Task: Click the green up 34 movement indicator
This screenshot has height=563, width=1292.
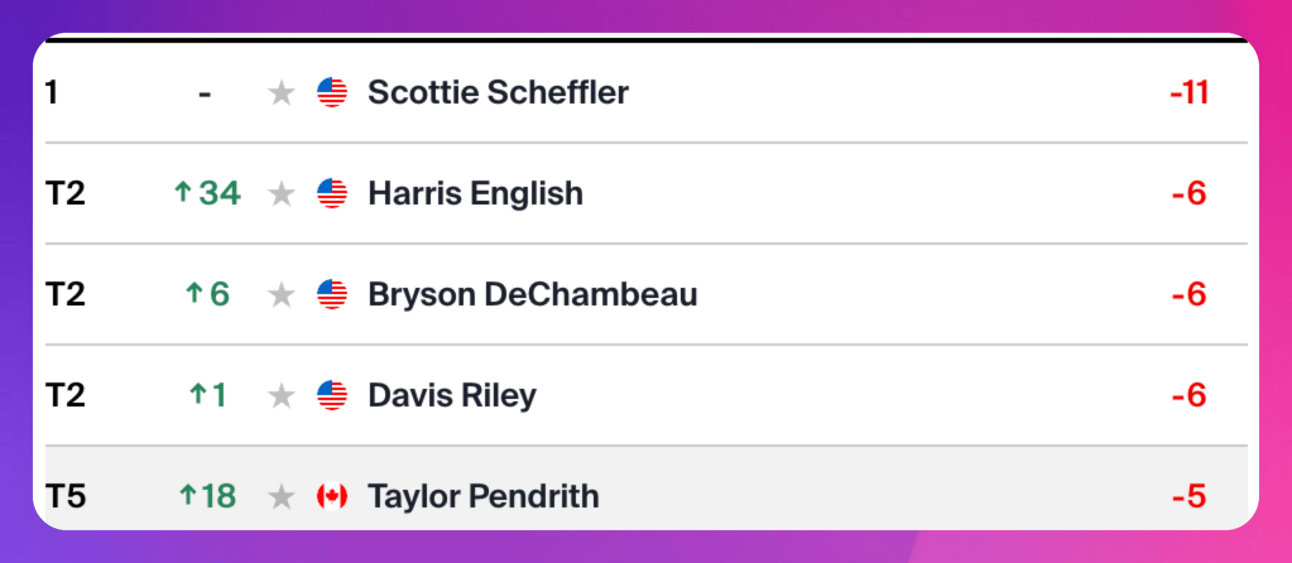Action: click(x=208, y=193)
